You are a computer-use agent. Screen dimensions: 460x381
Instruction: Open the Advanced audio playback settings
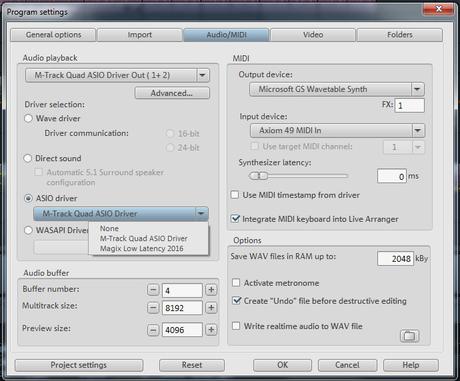(x=172, y=93)
